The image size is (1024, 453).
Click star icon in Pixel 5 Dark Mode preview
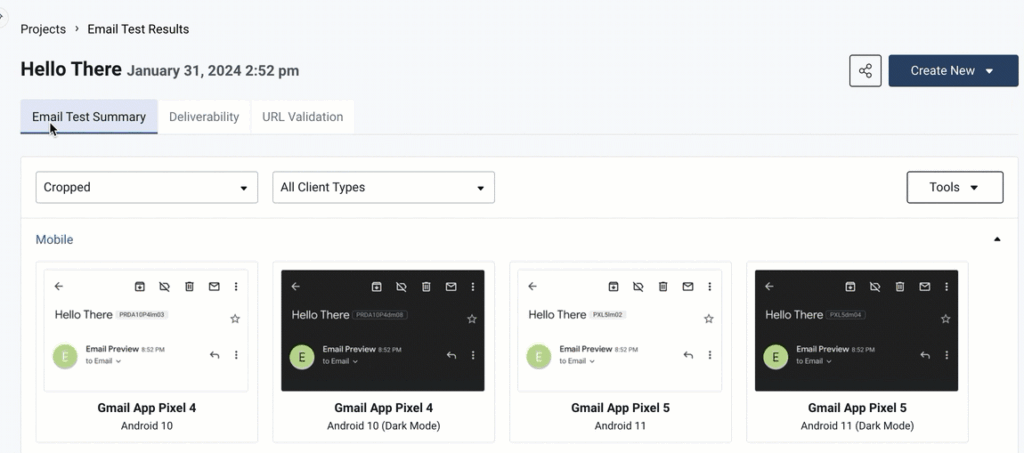945,319
